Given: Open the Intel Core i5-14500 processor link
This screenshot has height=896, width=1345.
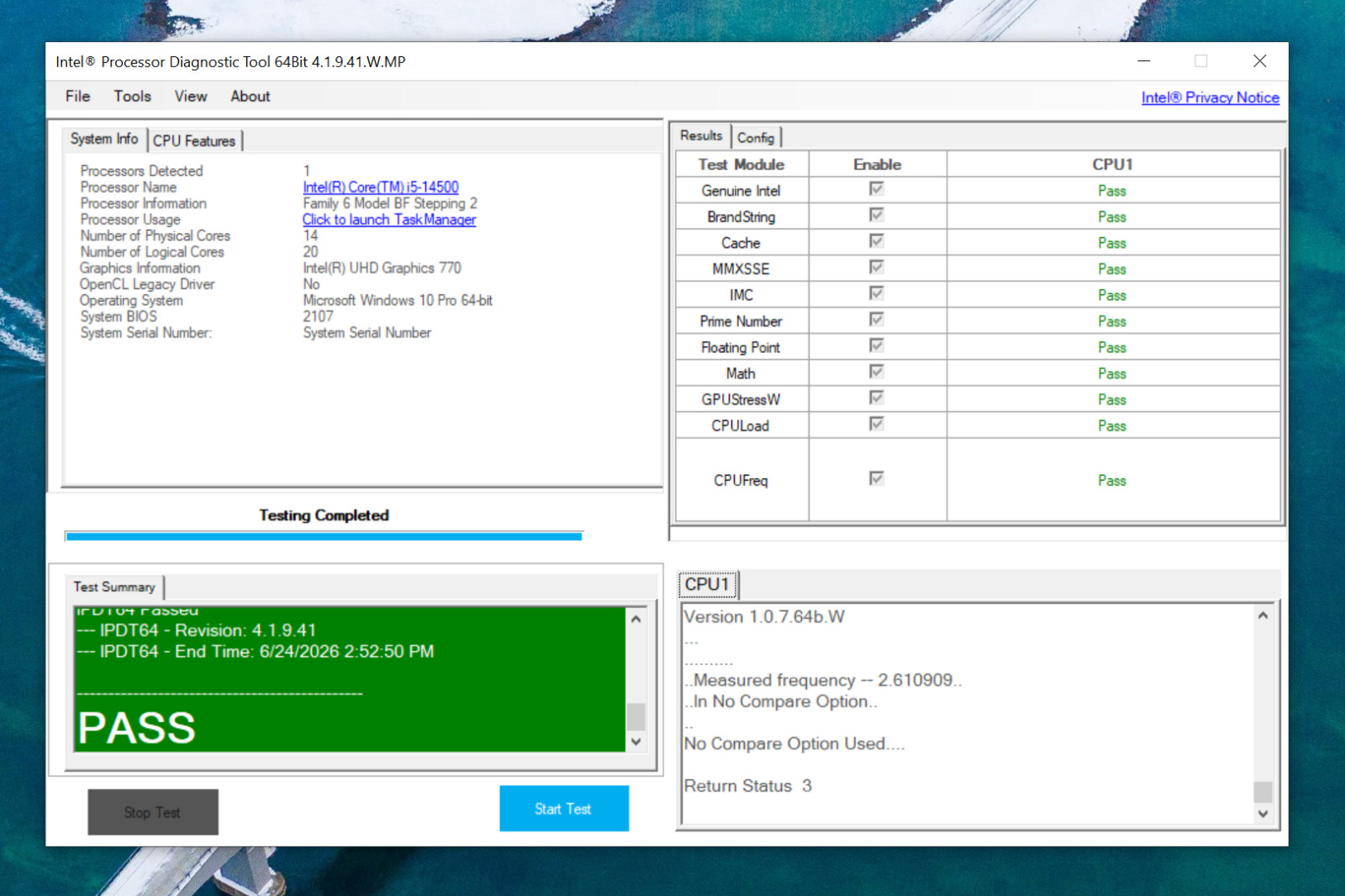Looking at the screenshot, I should click(381, 187).
